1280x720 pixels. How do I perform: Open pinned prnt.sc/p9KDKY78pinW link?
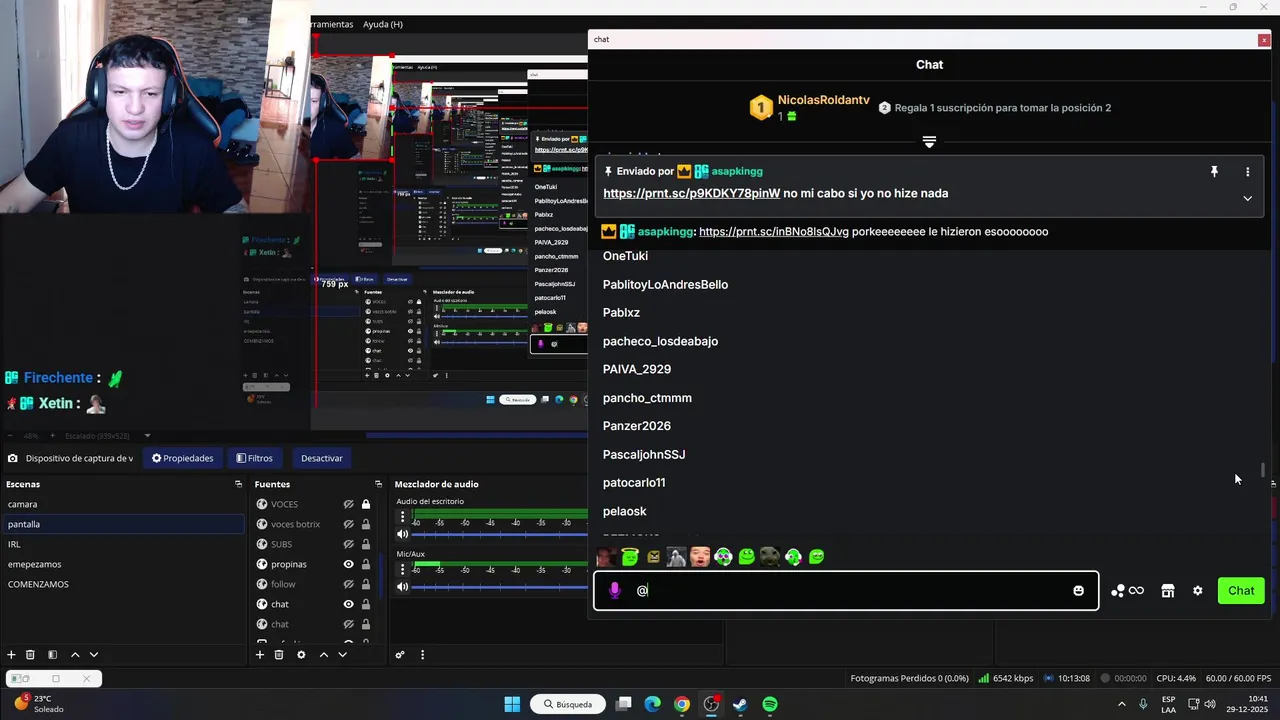pos(691,193)
